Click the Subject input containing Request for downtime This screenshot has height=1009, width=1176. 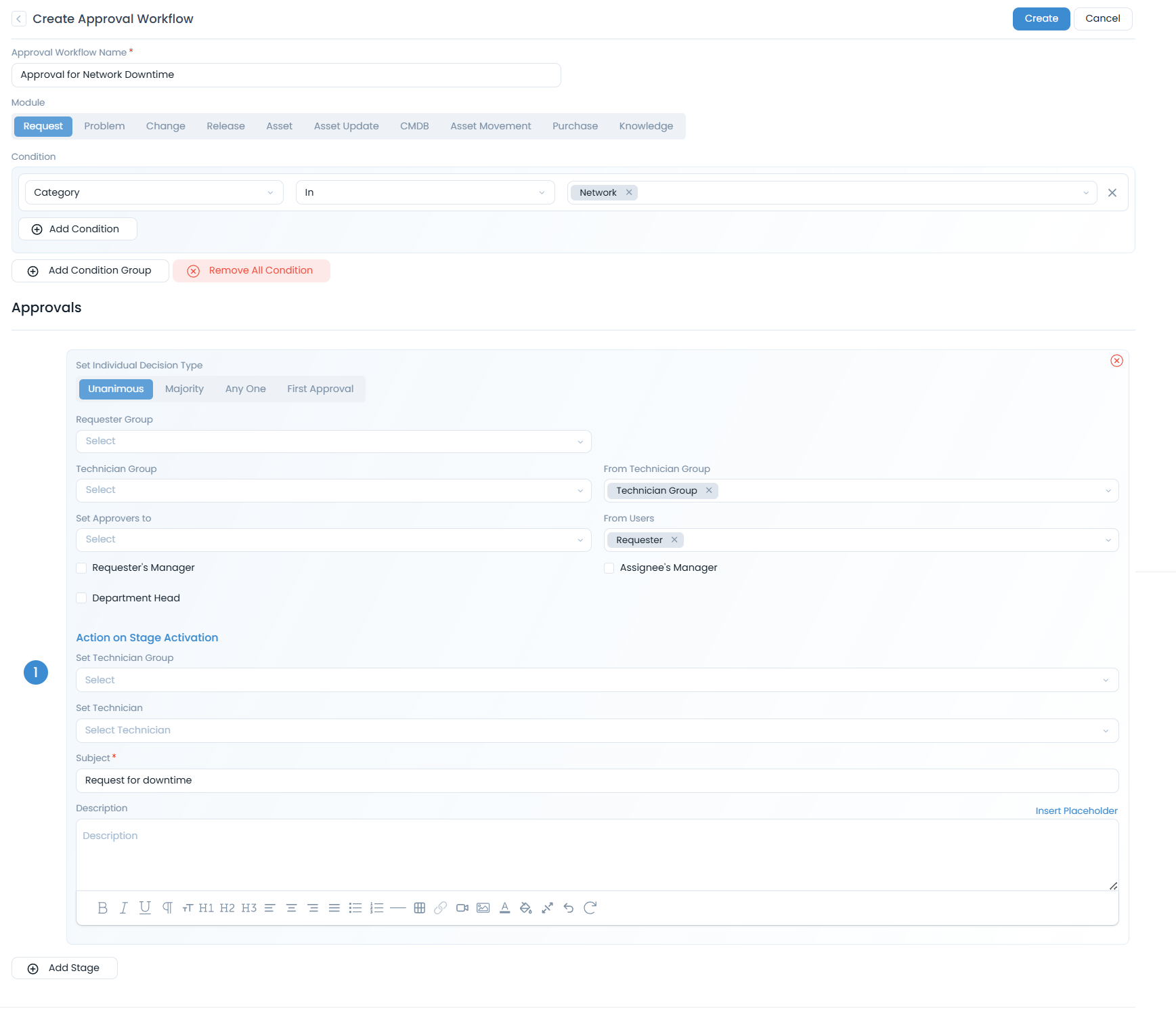tap(596, 780)
